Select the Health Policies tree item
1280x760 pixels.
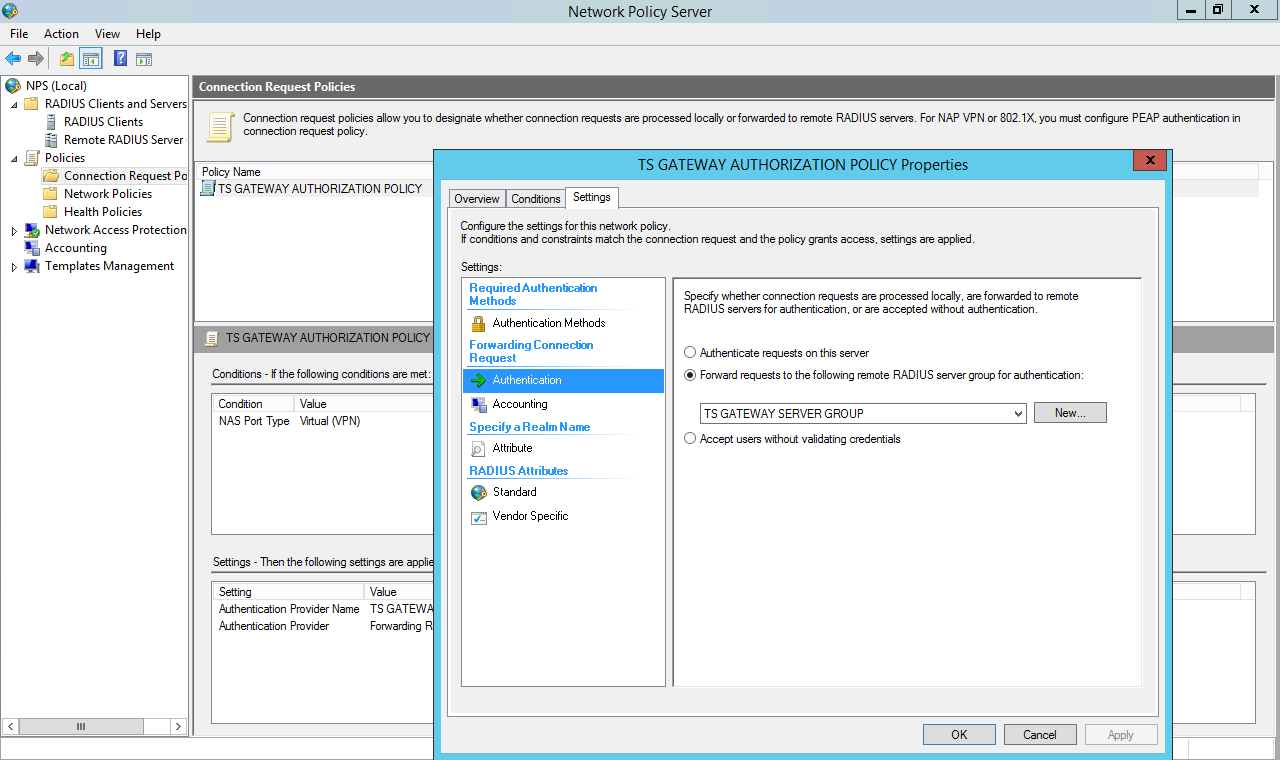click(103, 212)
